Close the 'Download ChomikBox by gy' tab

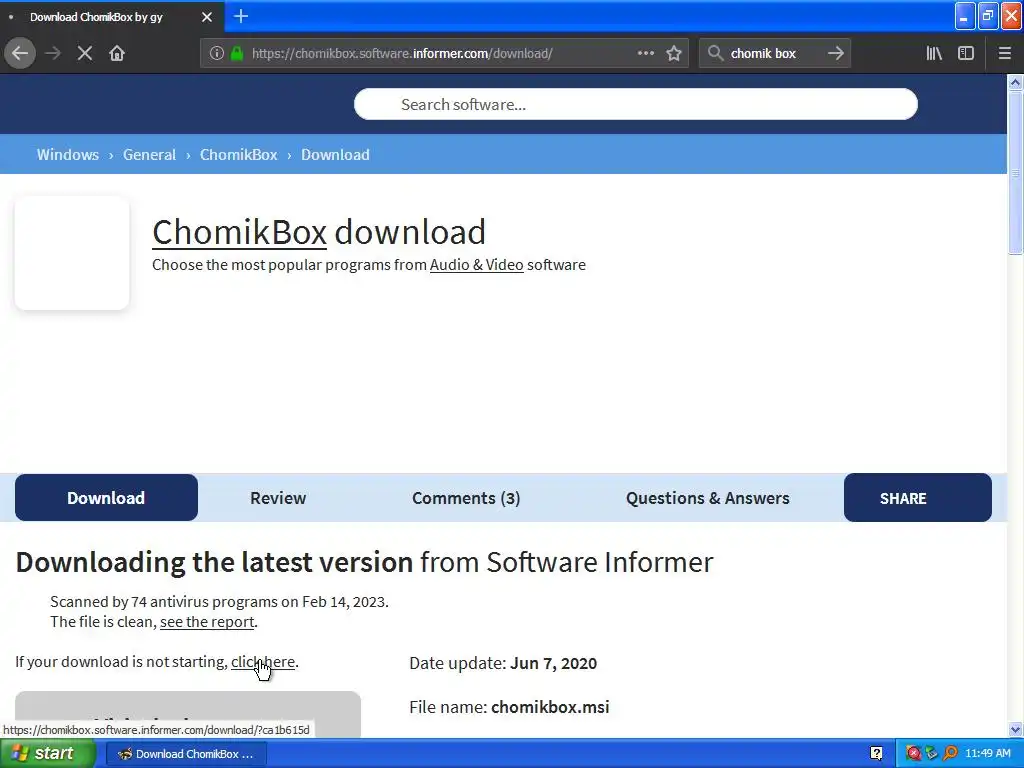[207, 17]
